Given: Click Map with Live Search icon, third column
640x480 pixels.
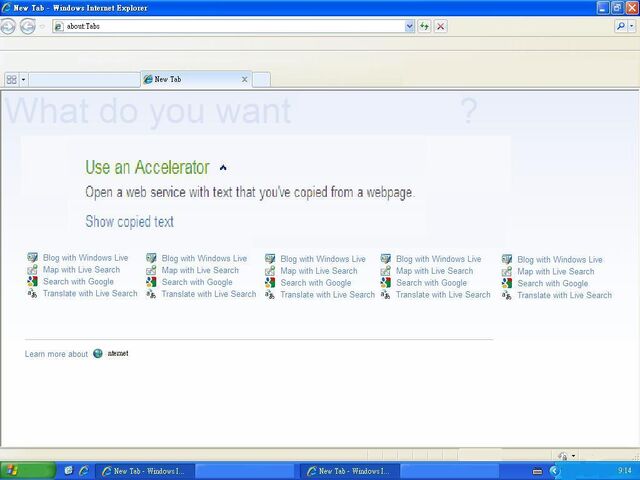Looking at the screenshot, I should [x=270, y=271].
